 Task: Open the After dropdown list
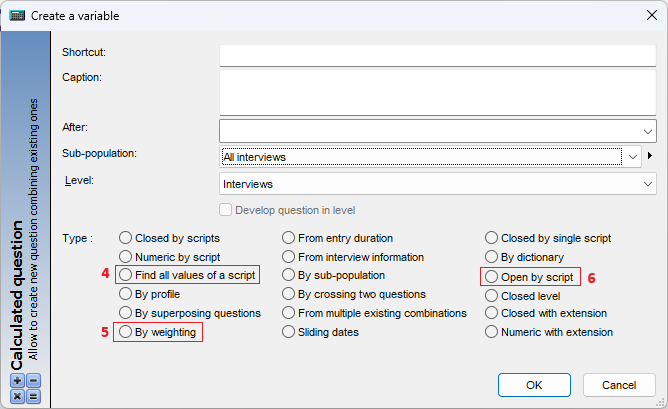tap(438, 131)
